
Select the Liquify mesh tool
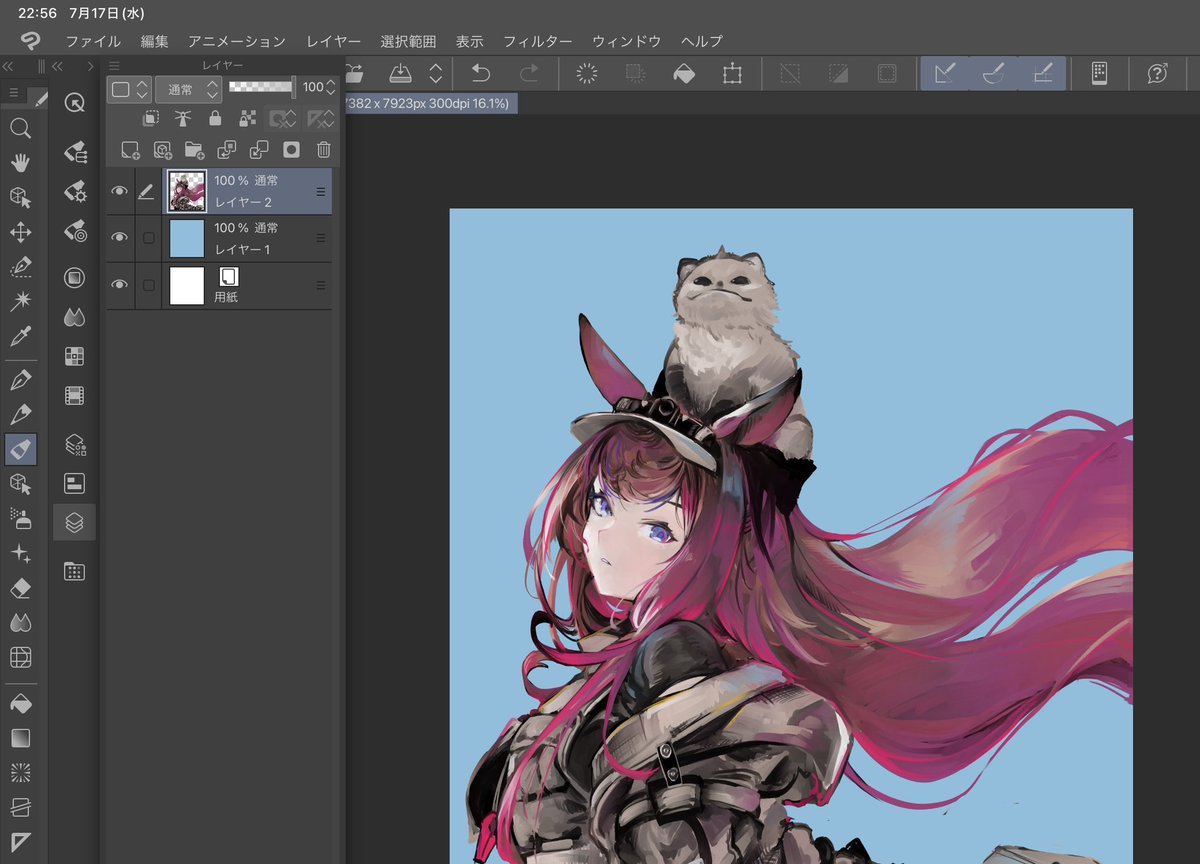(x=20, y=657)
